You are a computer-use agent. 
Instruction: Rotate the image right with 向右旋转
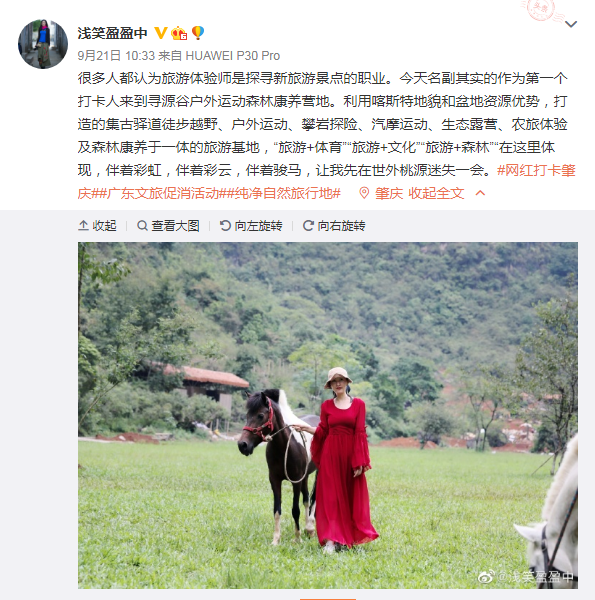[x=334, y=226]
